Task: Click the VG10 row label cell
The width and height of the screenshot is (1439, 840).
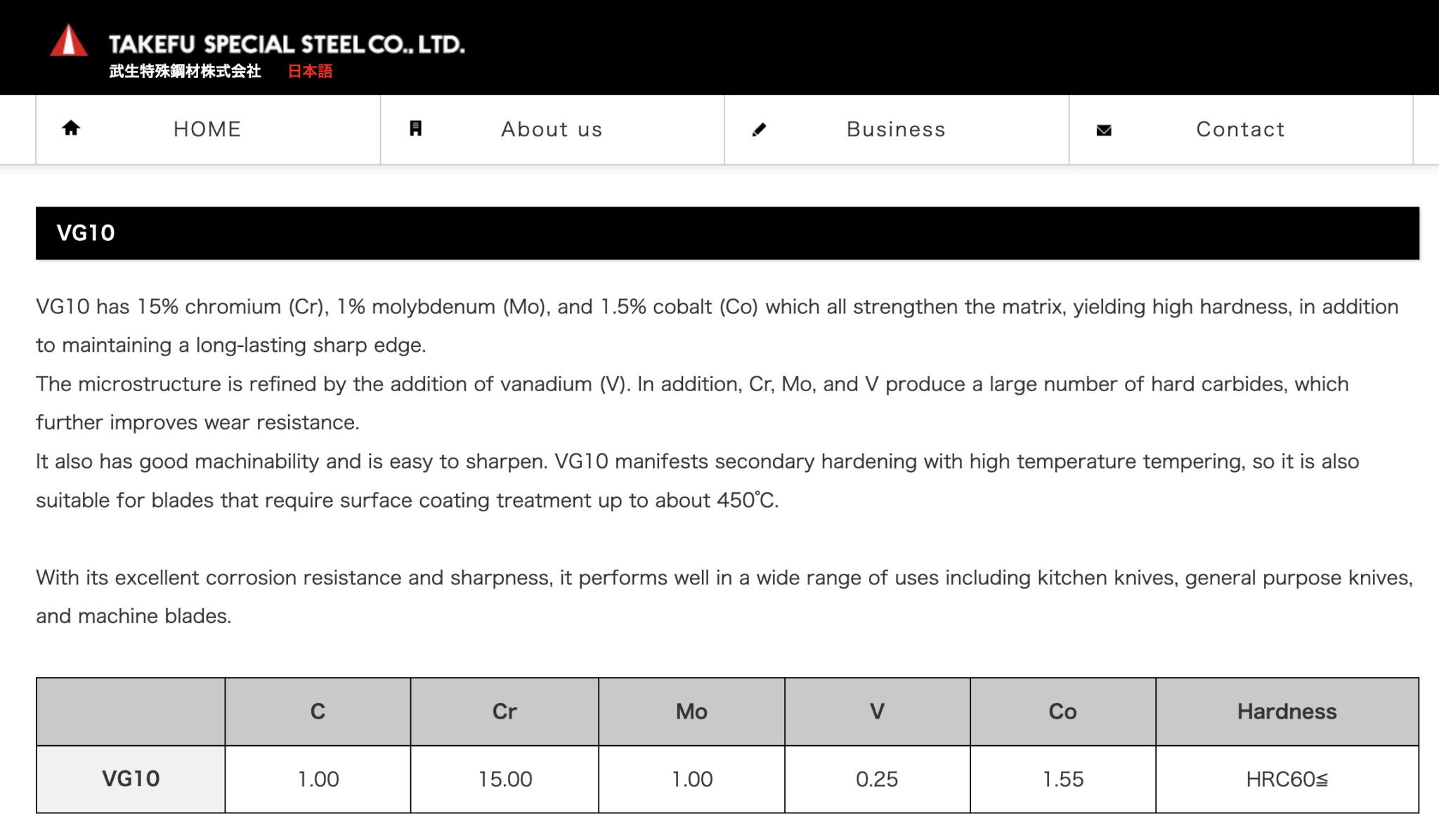Action: coord(130,779)
